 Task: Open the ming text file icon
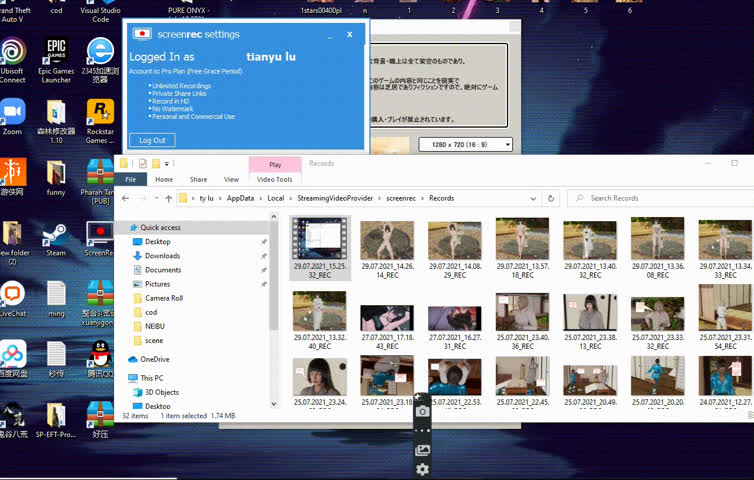[56, 299]
